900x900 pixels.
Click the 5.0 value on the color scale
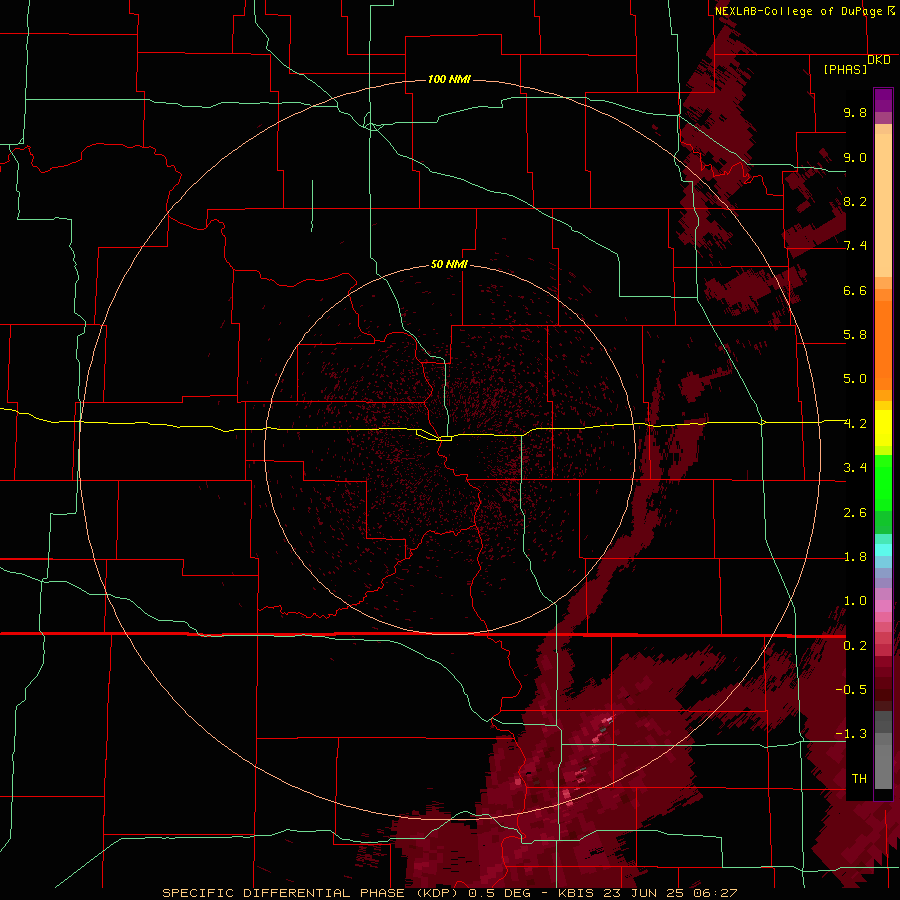tap(855, 379)
